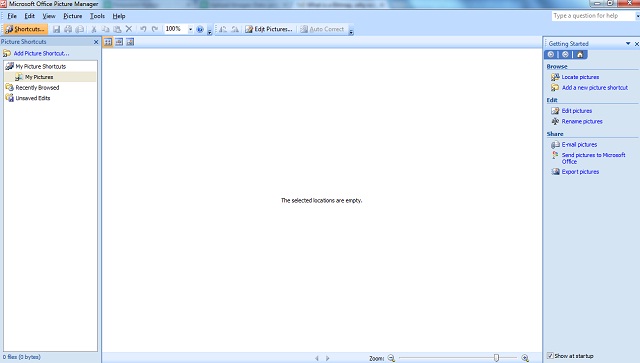Switch to Filmstrip view

pyautogui.click(x=119, y=42)
